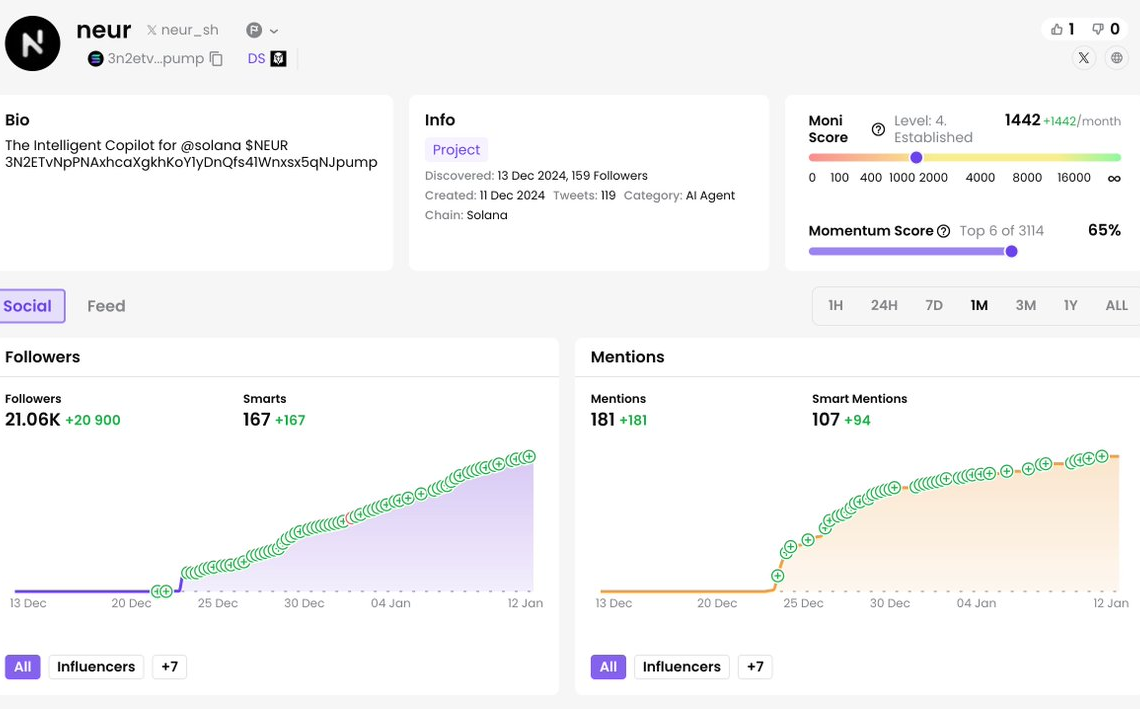Switch to the Feed tab
Screen dimensions: 1140x709
(x=106, y=306)
